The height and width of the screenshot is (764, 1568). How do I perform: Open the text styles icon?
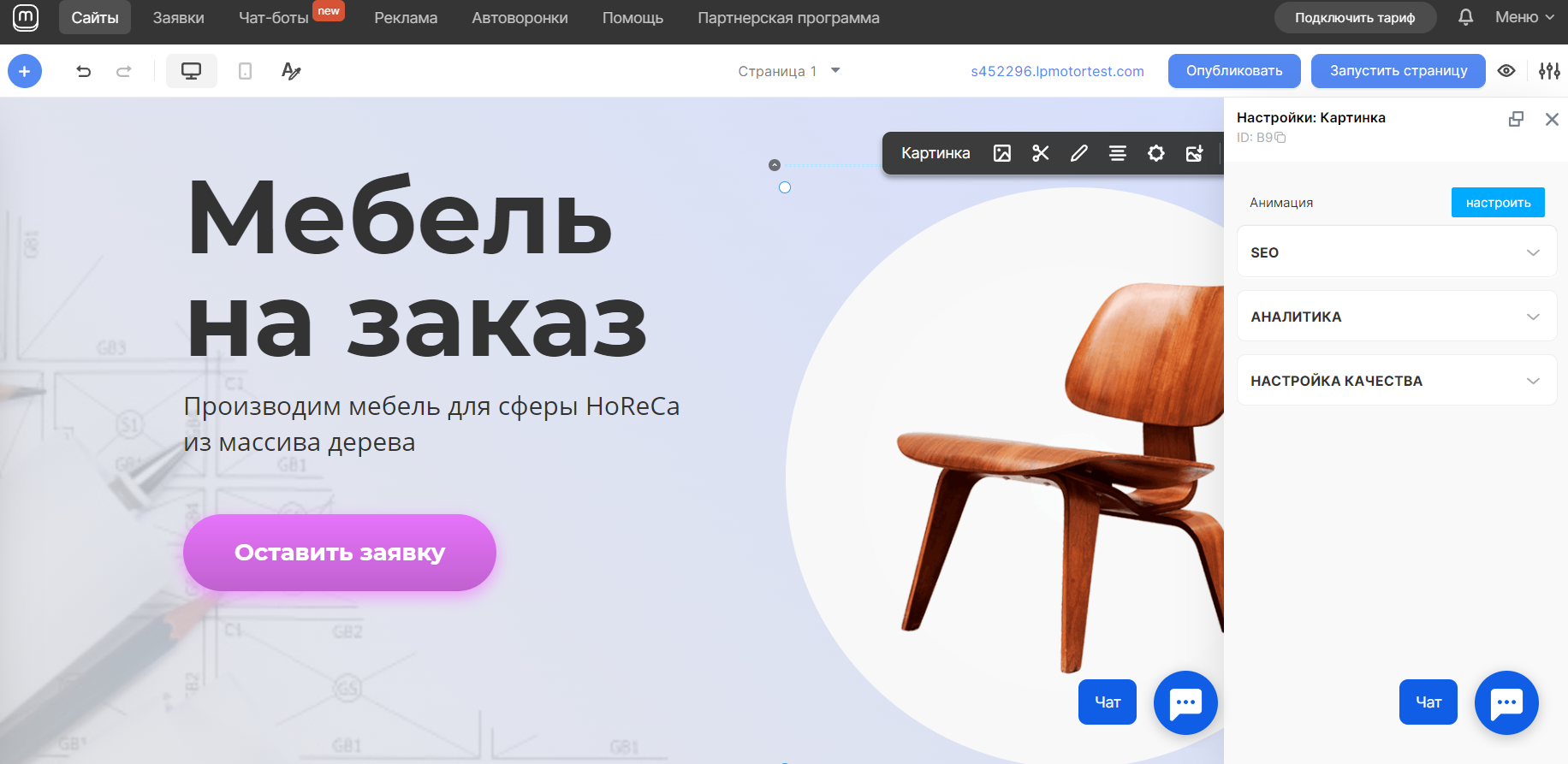tap(291, 71)
